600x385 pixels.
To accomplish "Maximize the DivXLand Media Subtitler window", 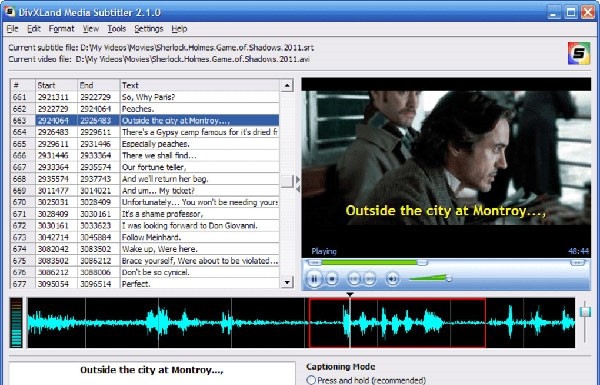I will [x=571, y=12].
